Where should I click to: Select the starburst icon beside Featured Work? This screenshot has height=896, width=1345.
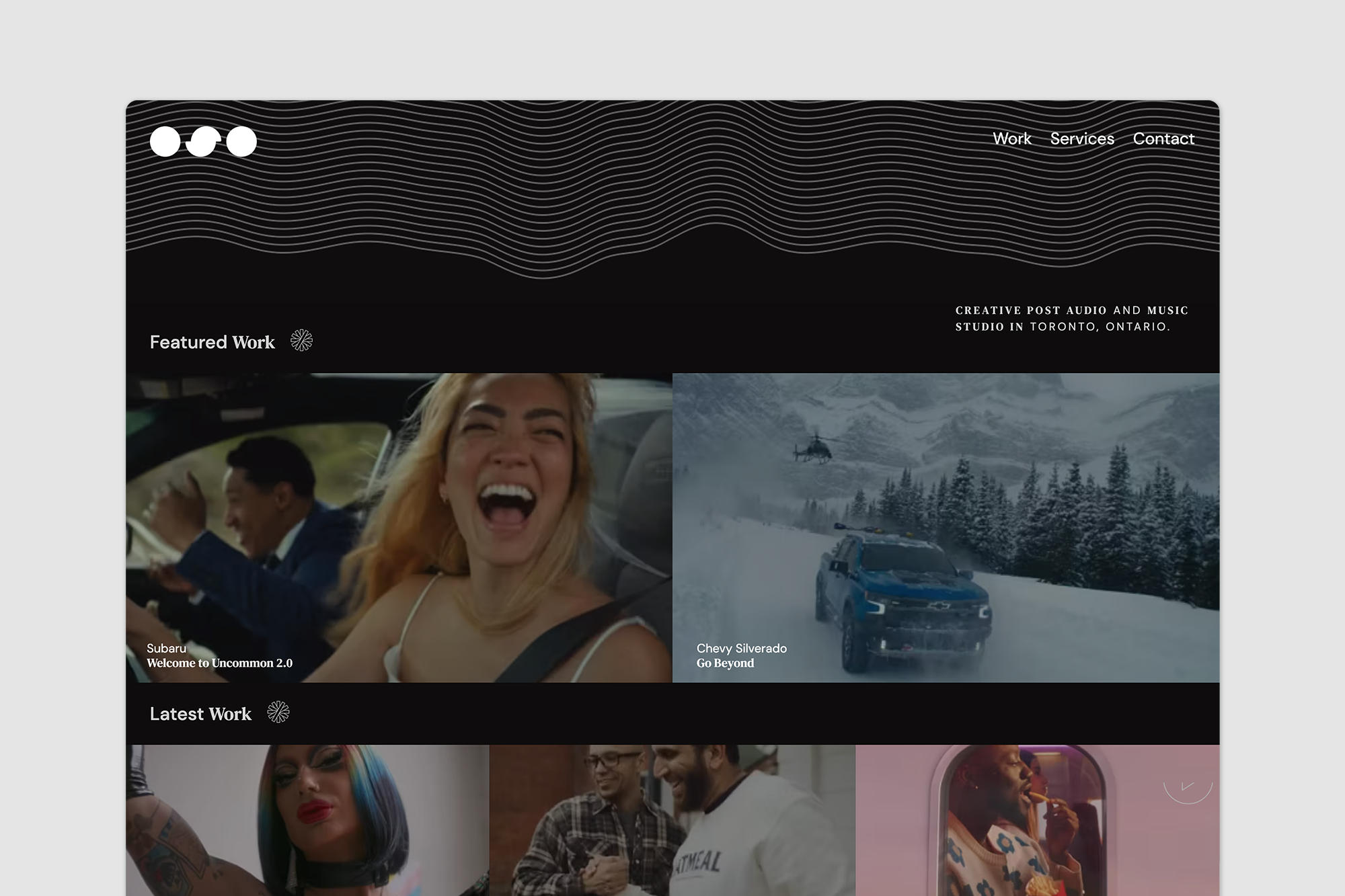[x=303, y=341]
